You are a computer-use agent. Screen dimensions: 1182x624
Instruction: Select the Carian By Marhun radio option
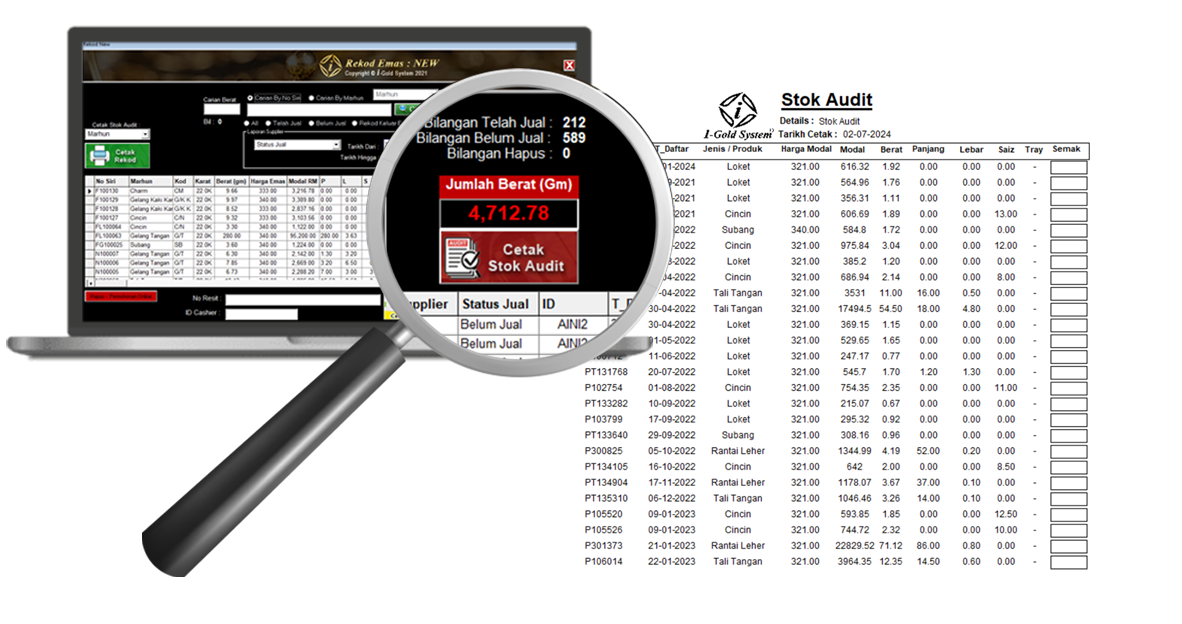311,98
